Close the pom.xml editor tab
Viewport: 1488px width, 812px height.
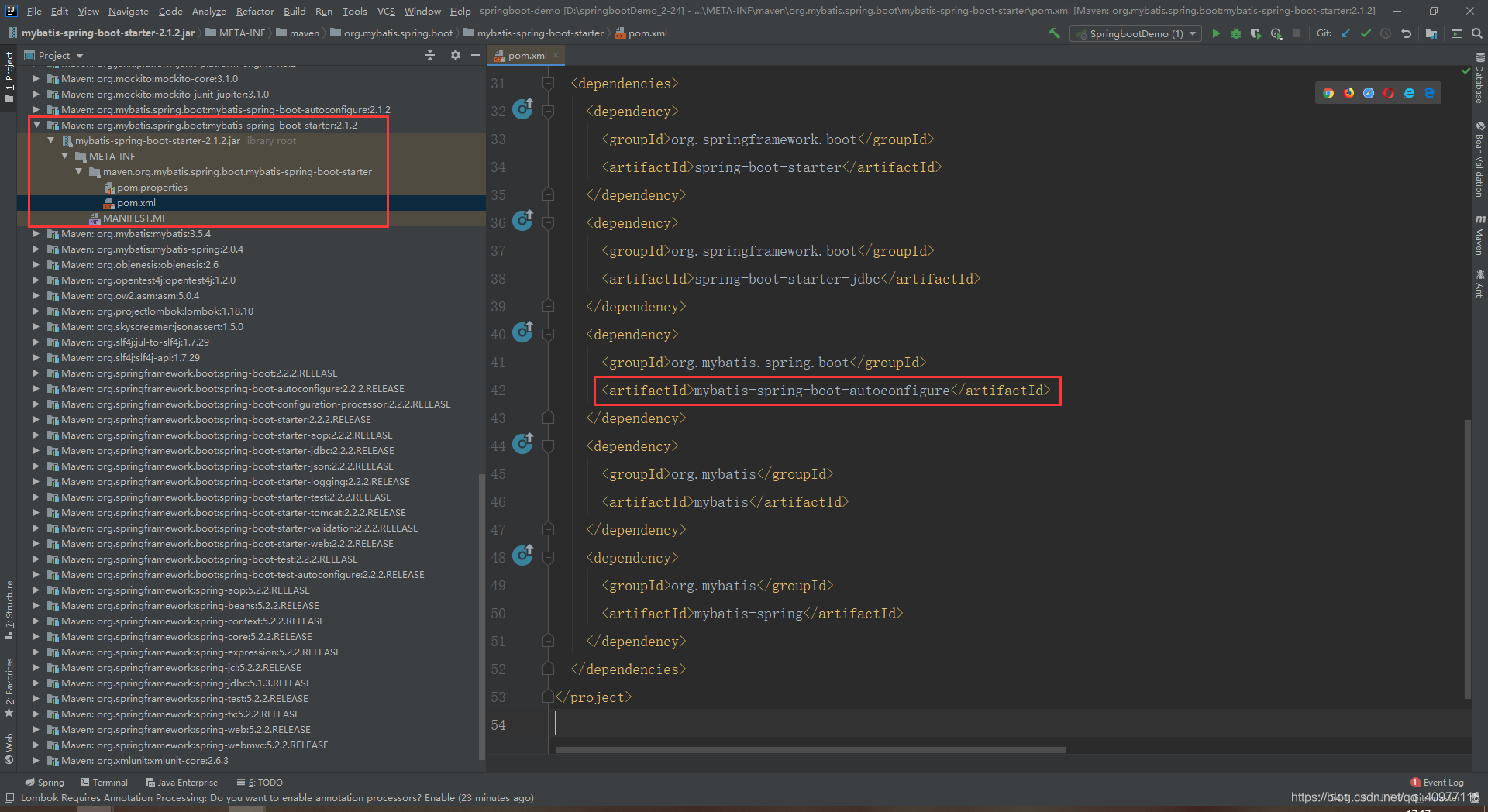556,55
